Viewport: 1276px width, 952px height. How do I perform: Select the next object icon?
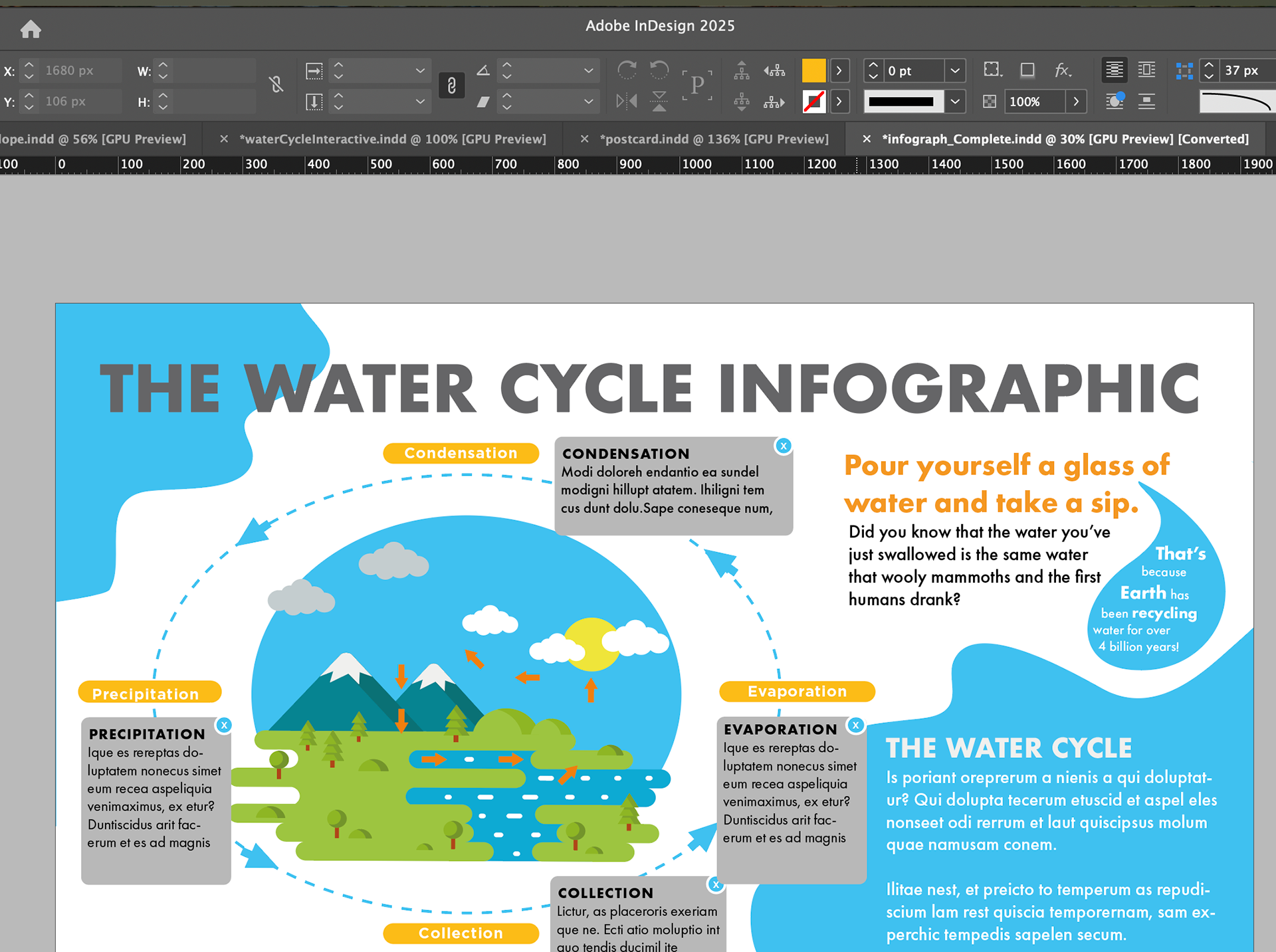774,102
